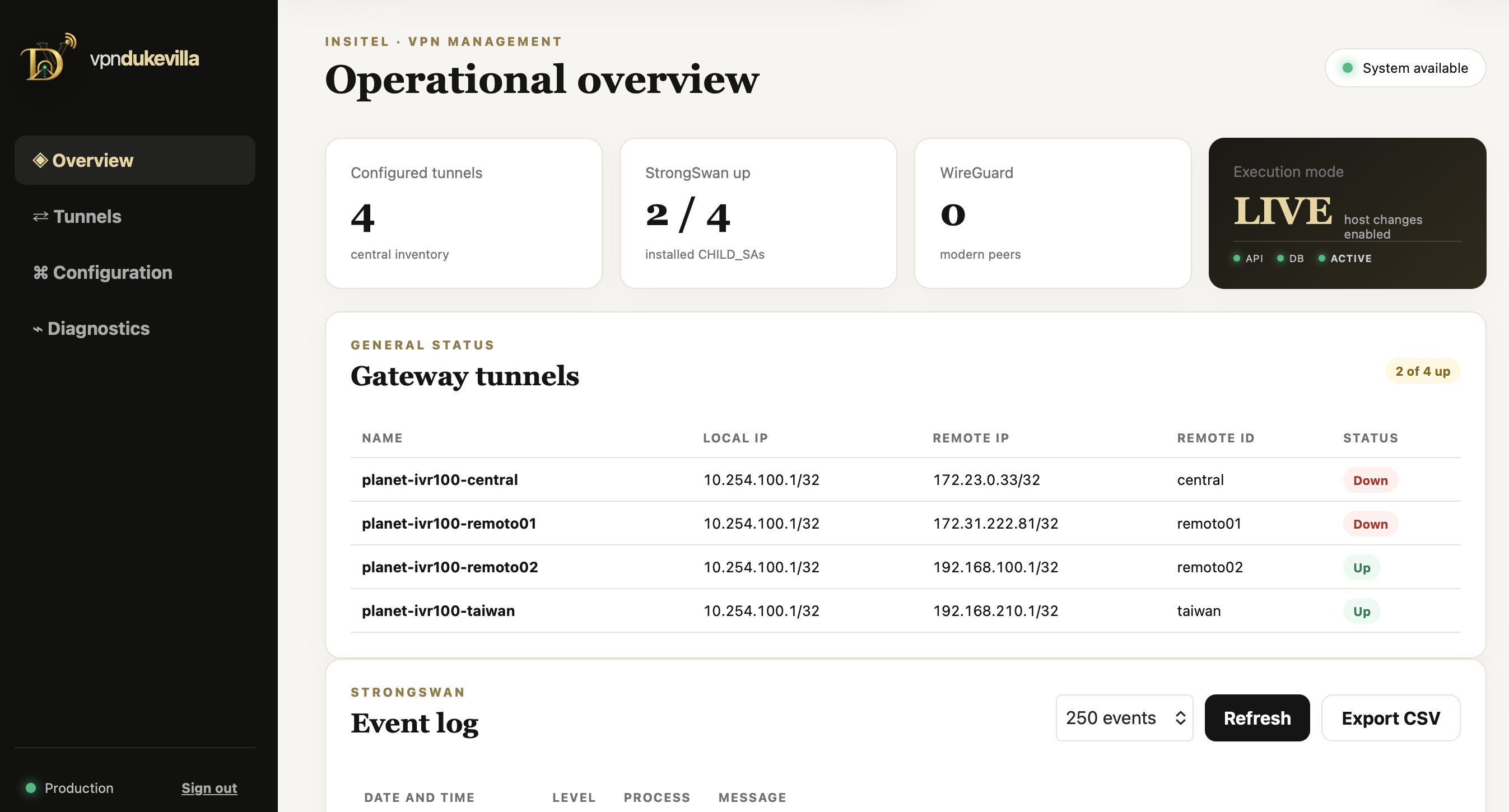Open the 250 events dropdown
The image size is (1509, 812).
pos(1124,718)
